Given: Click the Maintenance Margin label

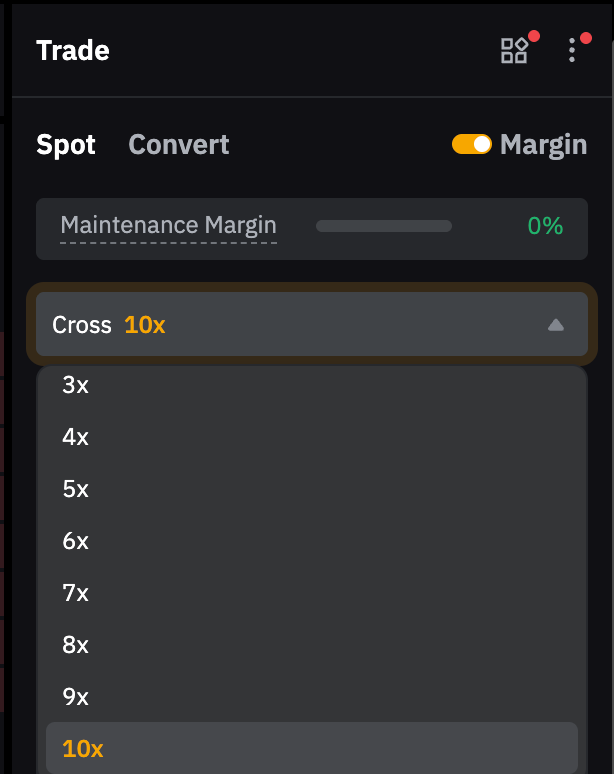Looking at the screenshot, I should pos(168,226).
